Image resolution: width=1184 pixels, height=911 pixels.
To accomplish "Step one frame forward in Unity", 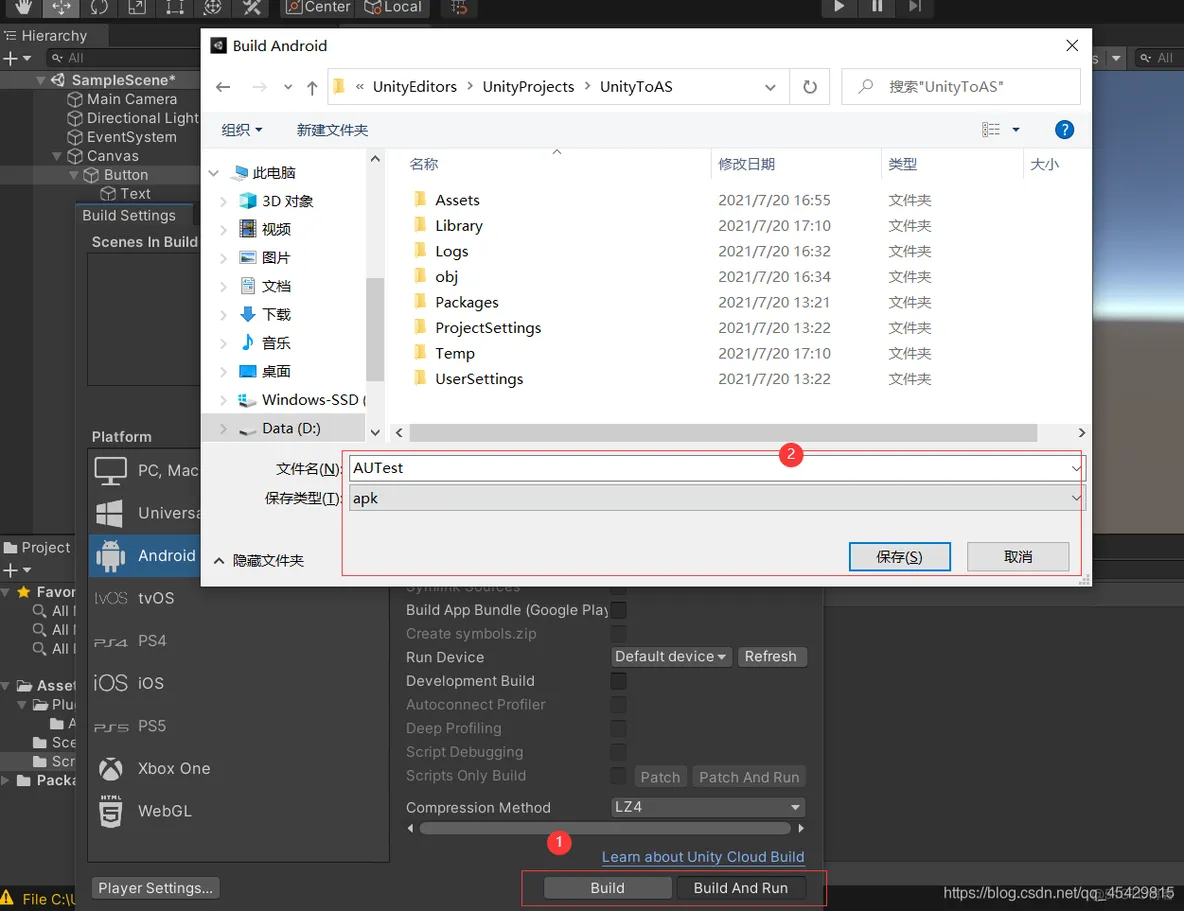I will click(914, 7).
